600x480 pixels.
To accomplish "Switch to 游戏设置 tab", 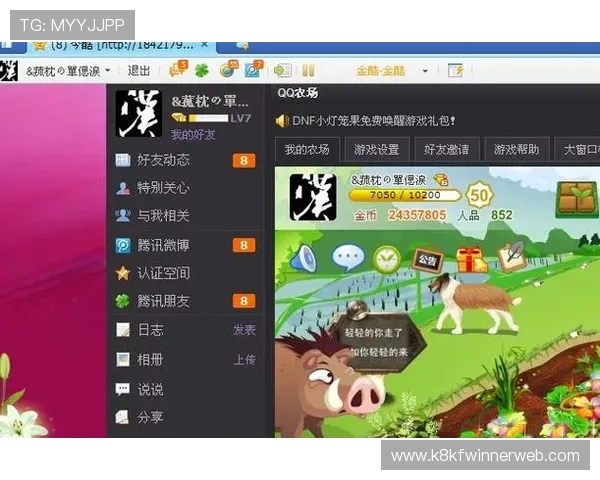I will click(x=377, y=150).
